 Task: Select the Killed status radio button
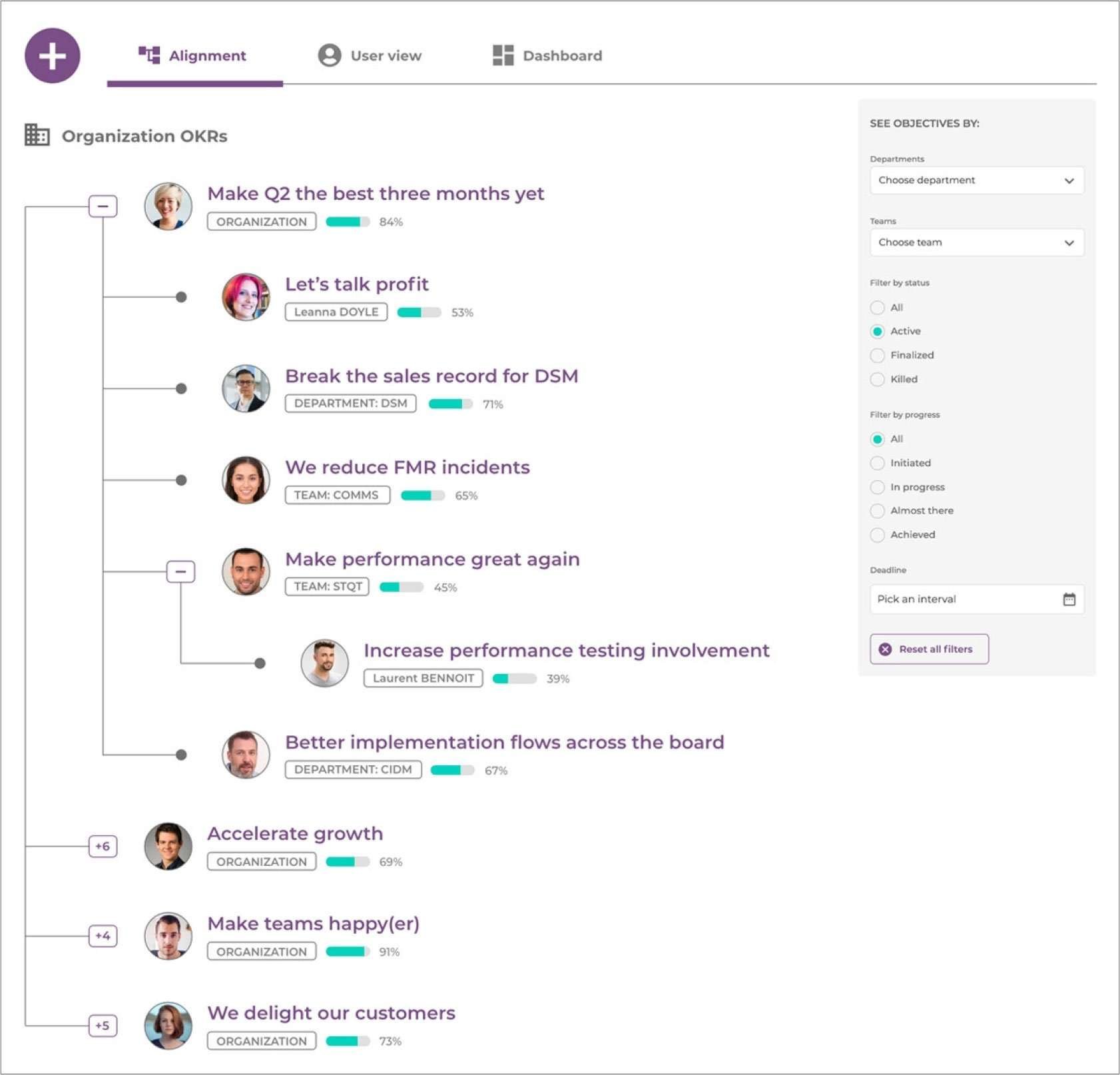point(878,380)
